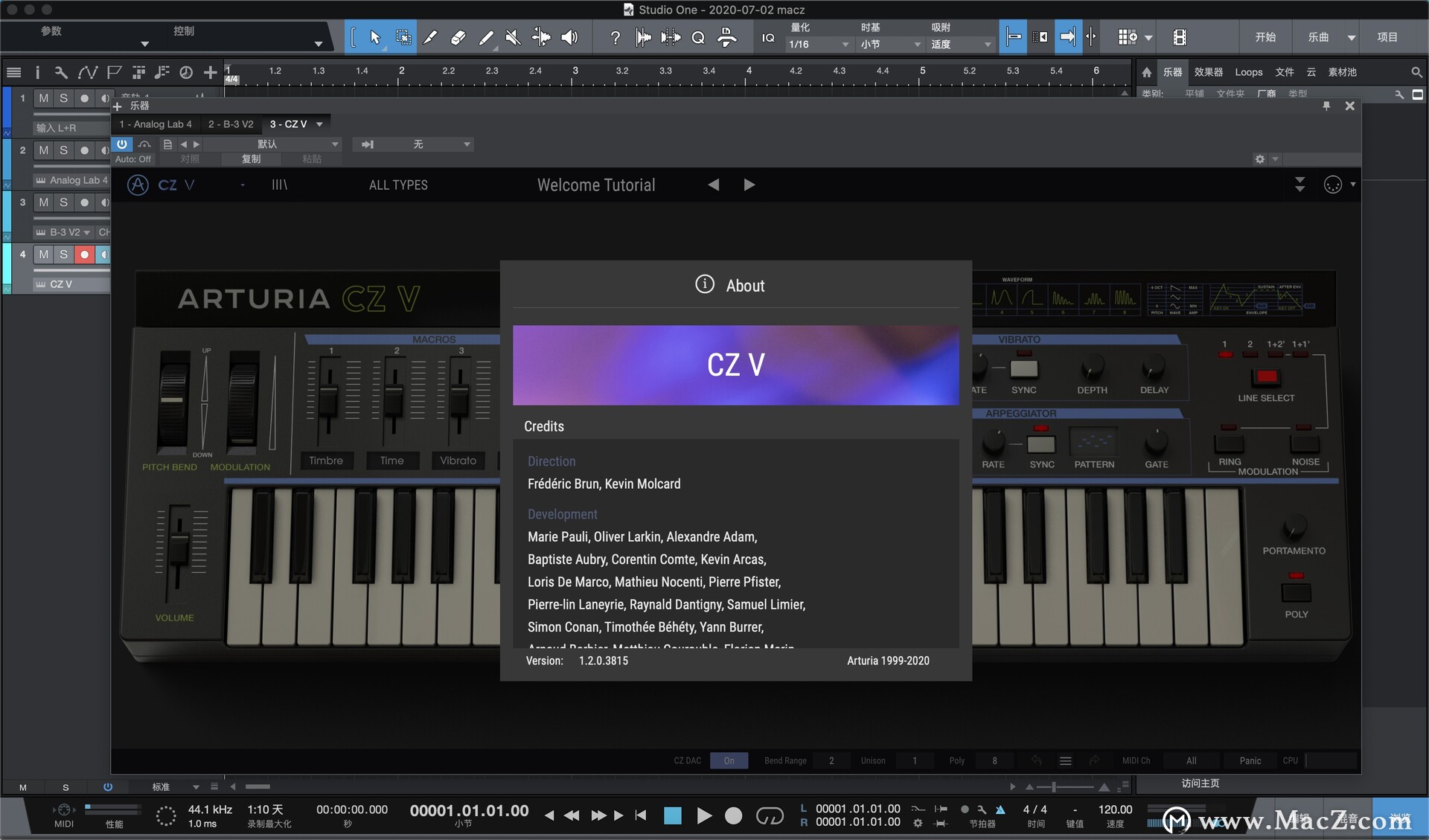Solo track 3 with S button

pyautogui.click(x=63, y=202)
